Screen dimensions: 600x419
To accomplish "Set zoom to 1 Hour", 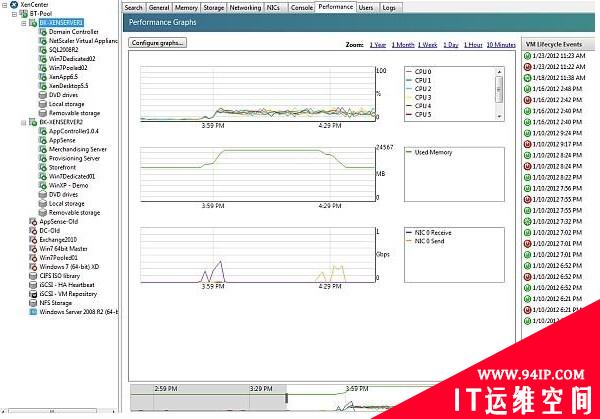I will tap(473, 45).
